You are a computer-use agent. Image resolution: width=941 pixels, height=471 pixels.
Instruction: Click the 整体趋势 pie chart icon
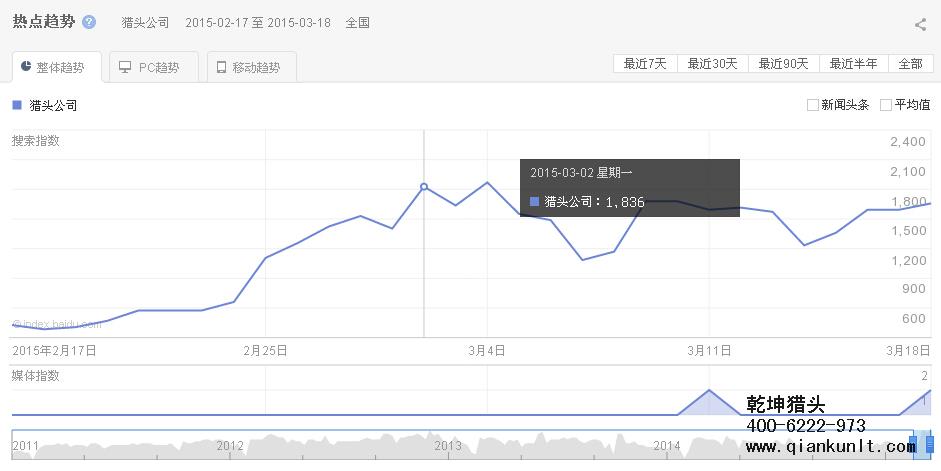(26, 67)
